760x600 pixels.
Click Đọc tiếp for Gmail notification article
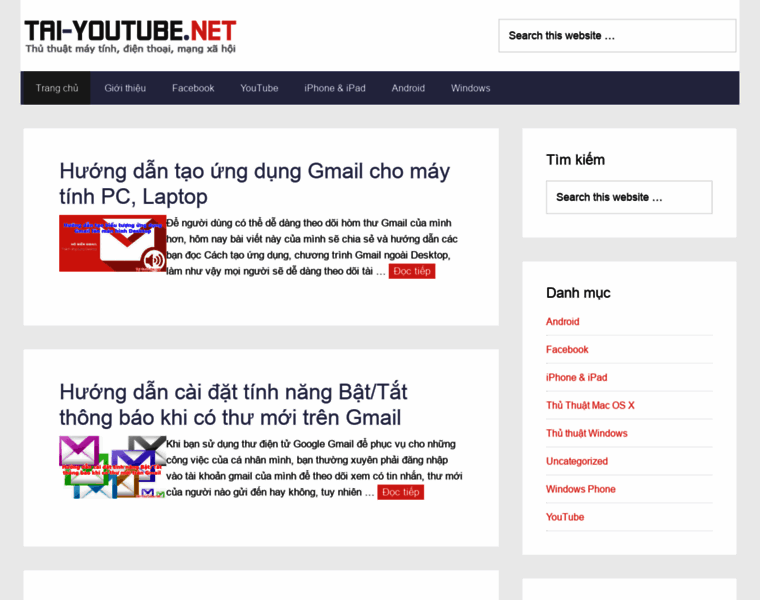click(400, 492)
